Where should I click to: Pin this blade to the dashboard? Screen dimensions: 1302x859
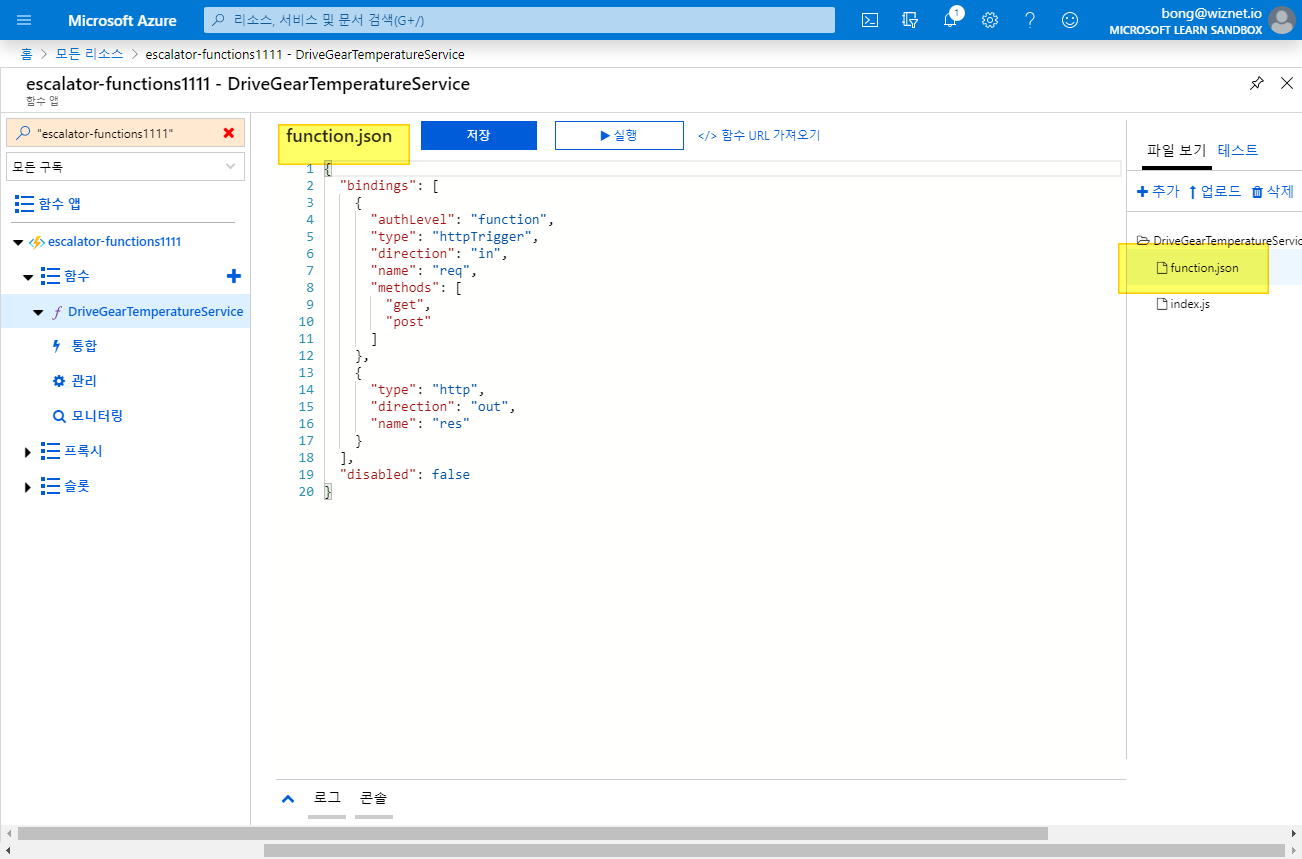pyautogui.click(x=1257, y=84)
